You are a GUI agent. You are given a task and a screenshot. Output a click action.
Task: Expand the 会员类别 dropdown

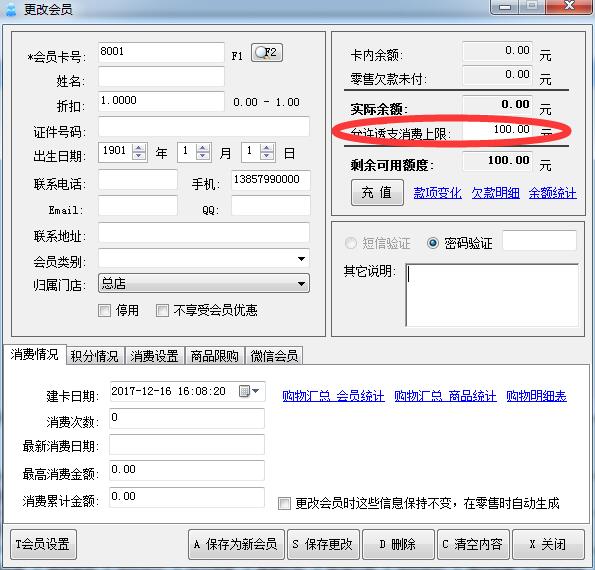point(301,259)
